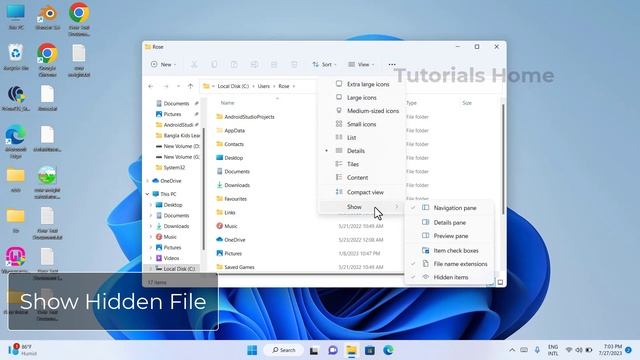Image resolution: width=640 pixels, height=360 pixels.
Task: Collapse This PC in navigation pane
Action: (147, 194)
